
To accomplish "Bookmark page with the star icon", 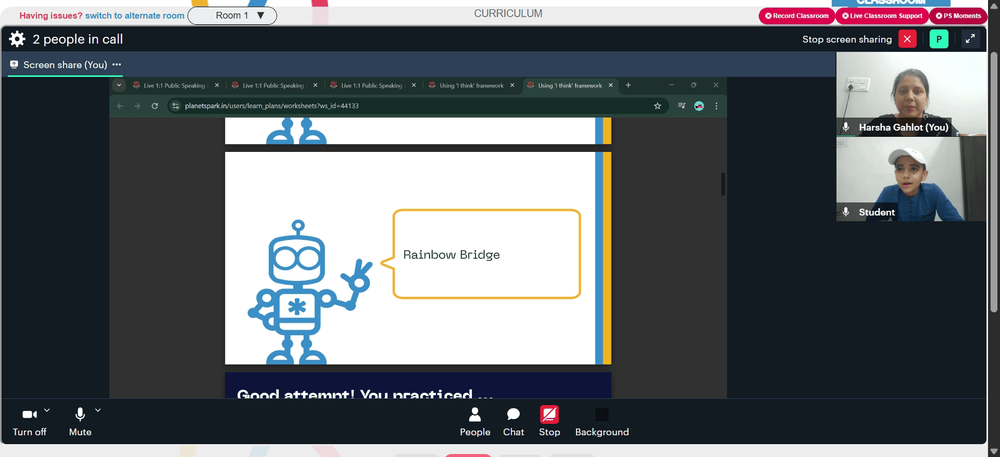I will click(x=658, y=106).
